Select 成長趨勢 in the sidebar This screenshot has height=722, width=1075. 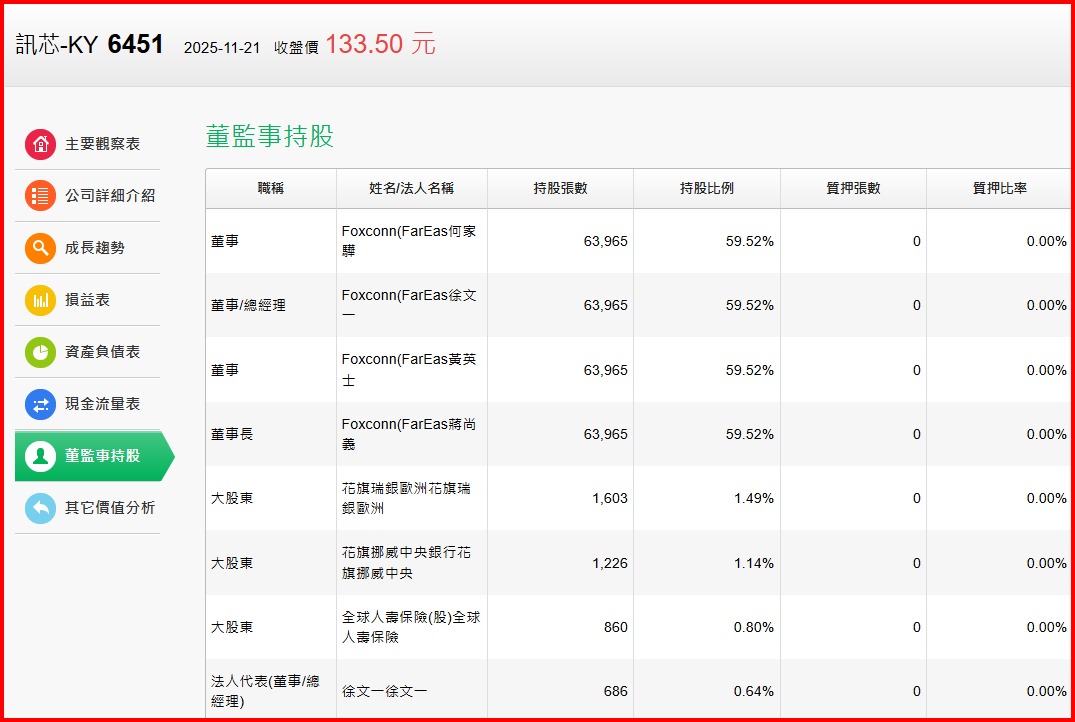95,248
